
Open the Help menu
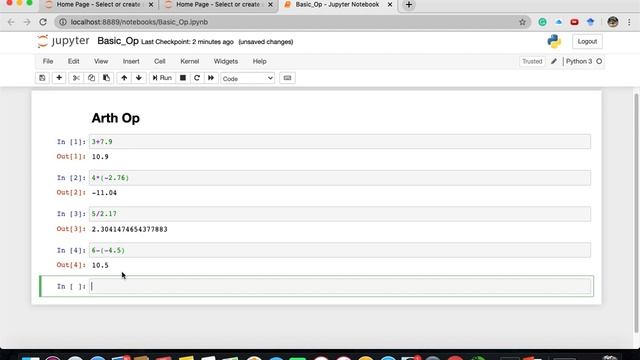[x=259, y=61]
